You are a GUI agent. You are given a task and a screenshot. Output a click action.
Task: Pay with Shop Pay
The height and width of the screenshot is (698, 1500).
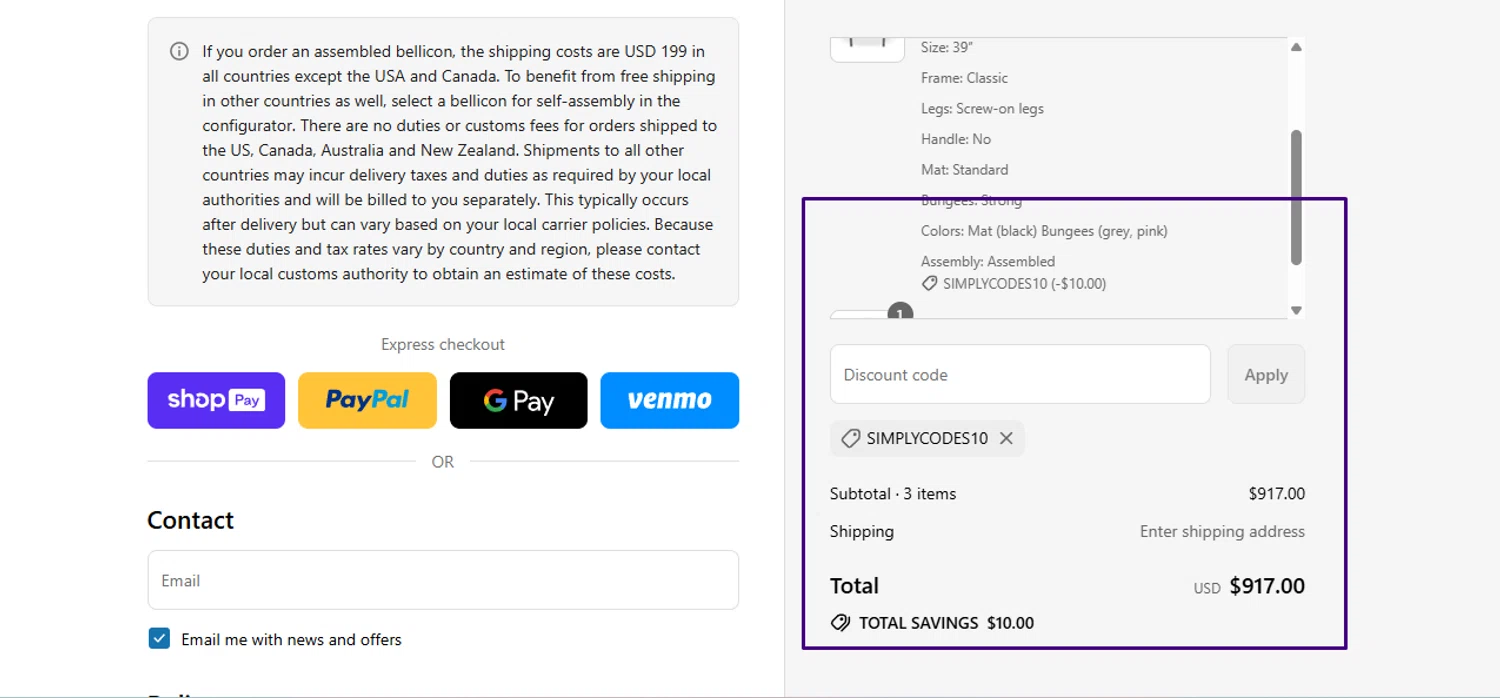coord(216,400)
